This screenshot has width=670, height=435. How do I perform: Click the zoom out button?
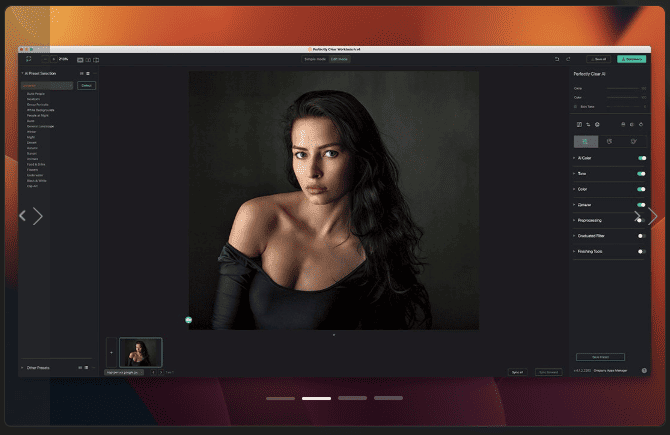[x=45, y=59]
